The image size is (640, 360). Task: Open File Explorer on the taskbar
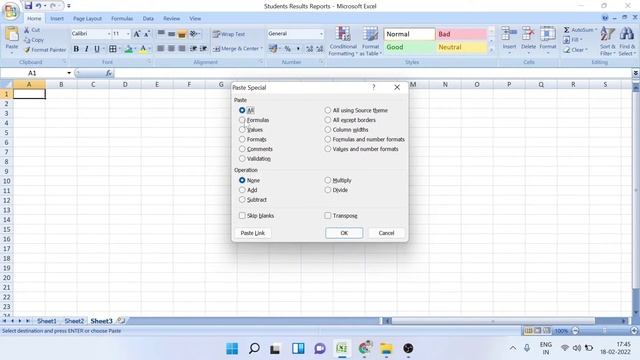pyautogui.click(x=386, y=348)
